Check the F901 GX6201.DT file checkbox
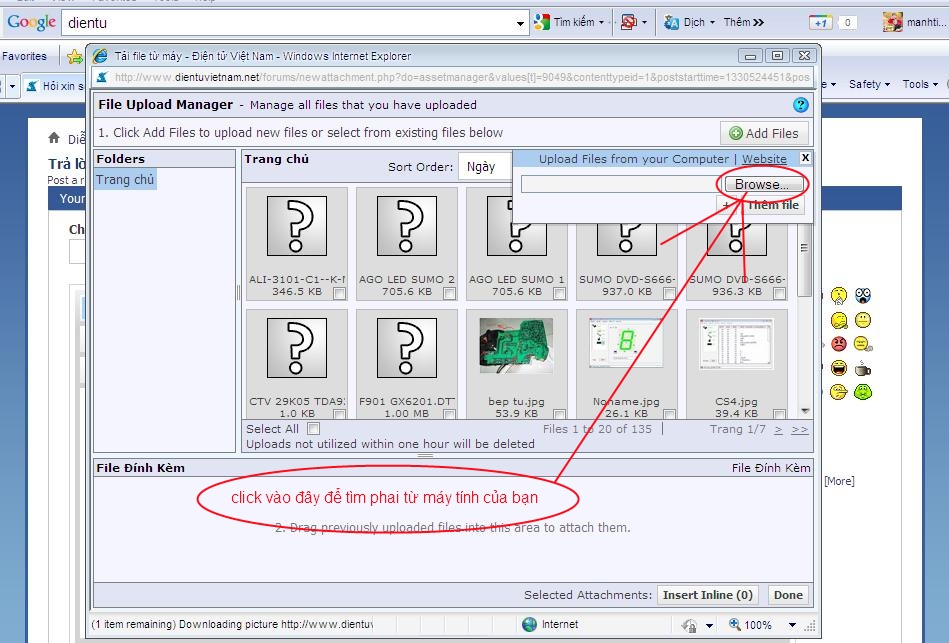 tap(449, 415)
